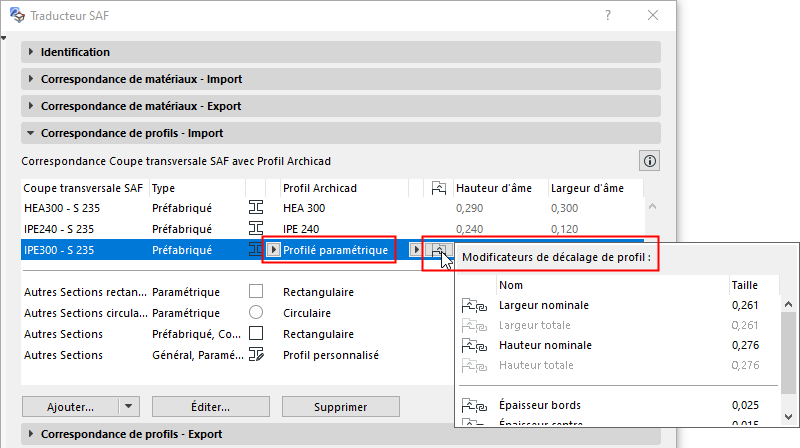Select Largeur nominale modifier name
The height and width of the screenshot is (448, 800).
click(544, 305)
